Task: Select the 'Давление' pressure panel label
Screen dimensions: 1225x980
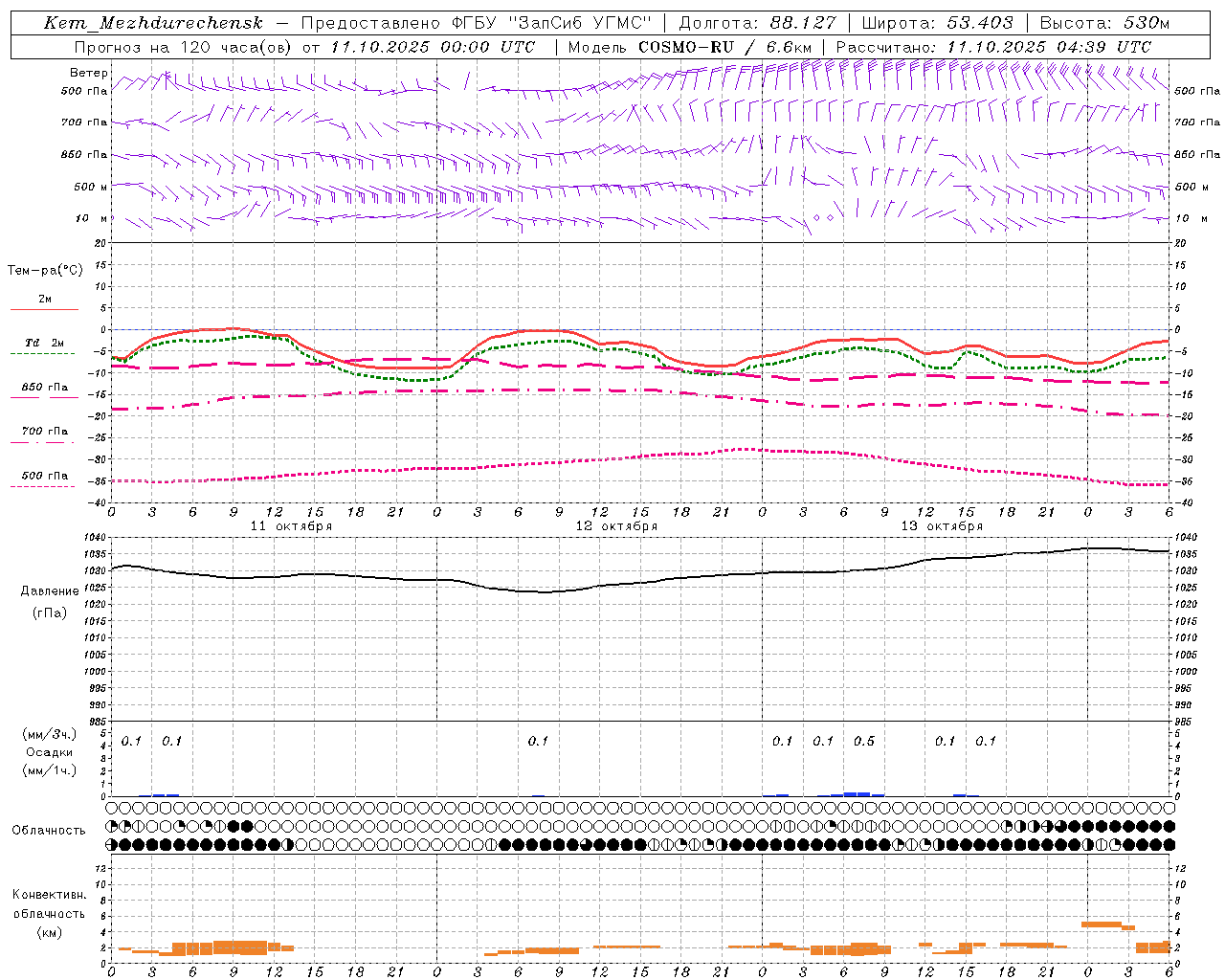Action: (x=50, y=591)
